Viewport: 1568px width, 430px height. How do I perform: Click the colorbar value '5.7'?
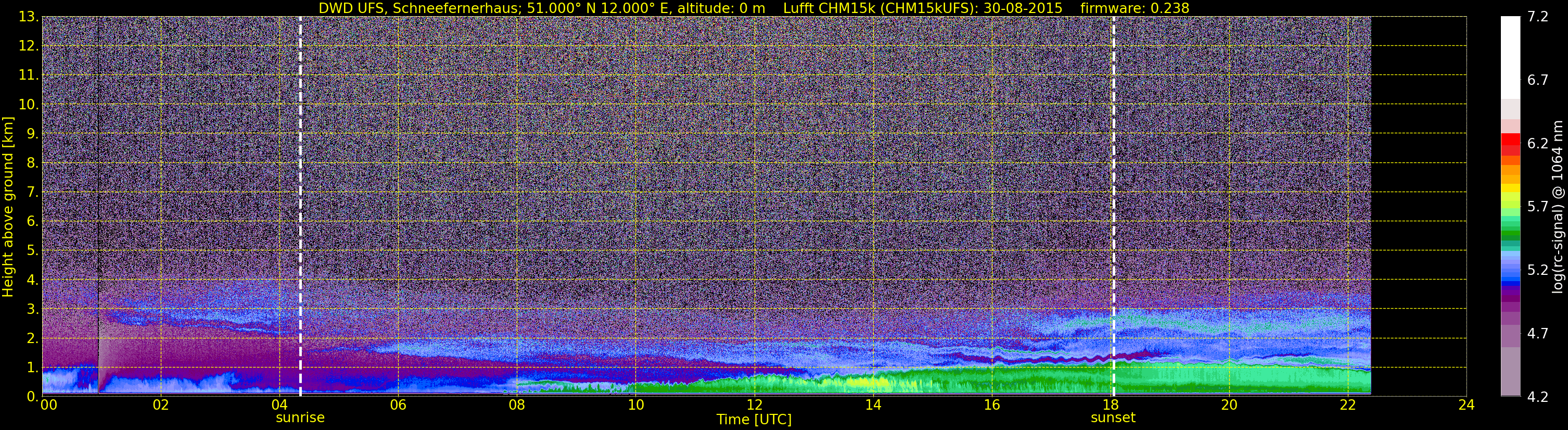point(1538,207)
